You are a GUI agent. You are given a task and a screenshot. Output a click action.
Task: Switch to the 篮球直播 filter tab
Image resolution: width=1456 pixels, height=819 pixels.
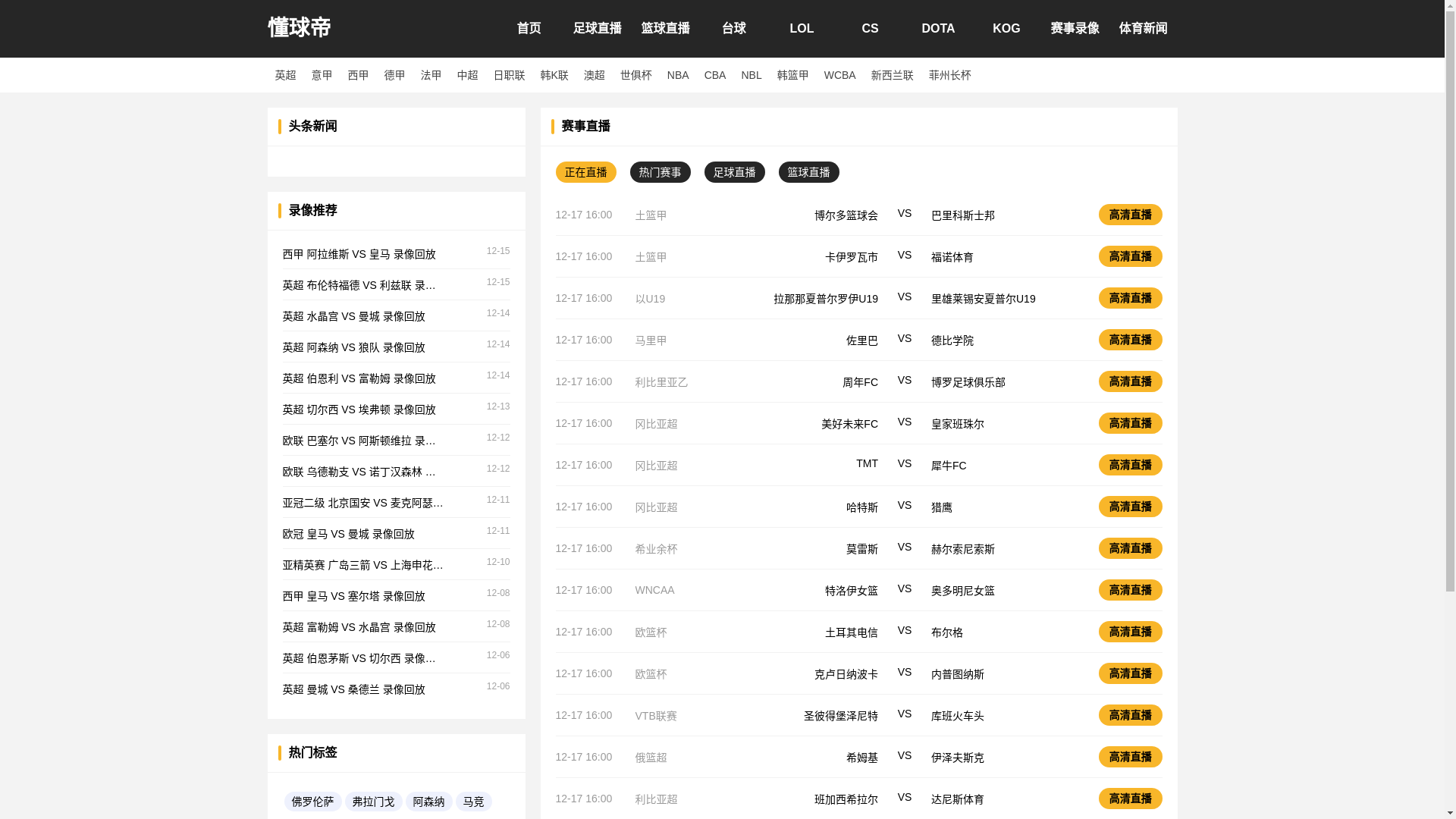click(808, 172)
